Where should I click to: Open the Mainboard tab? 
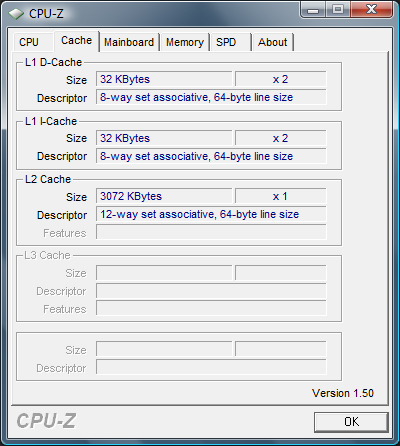129,42
